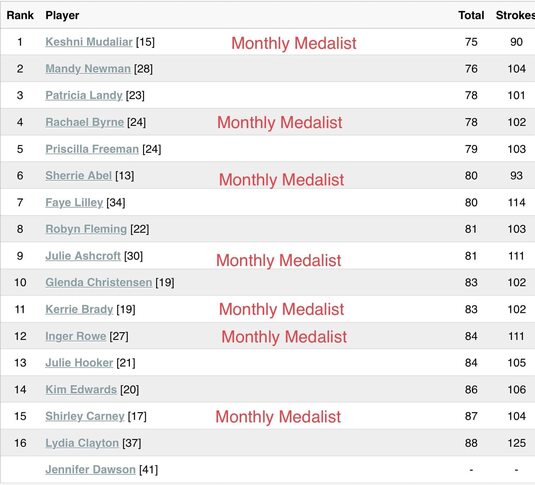
Task: Open Mandy Newman's player link
Action: (x=88, y=69)
